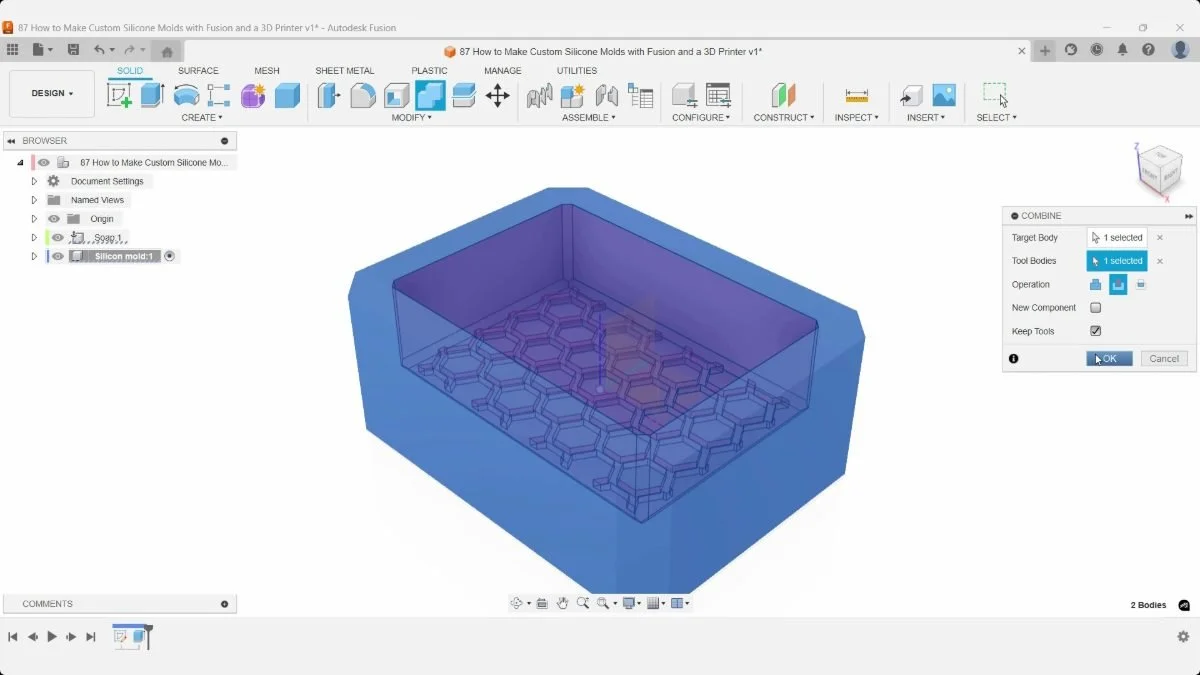Screen dimensions: 1200x675
Task: Click the Undo arrow
Action: (x=99, y=50)
